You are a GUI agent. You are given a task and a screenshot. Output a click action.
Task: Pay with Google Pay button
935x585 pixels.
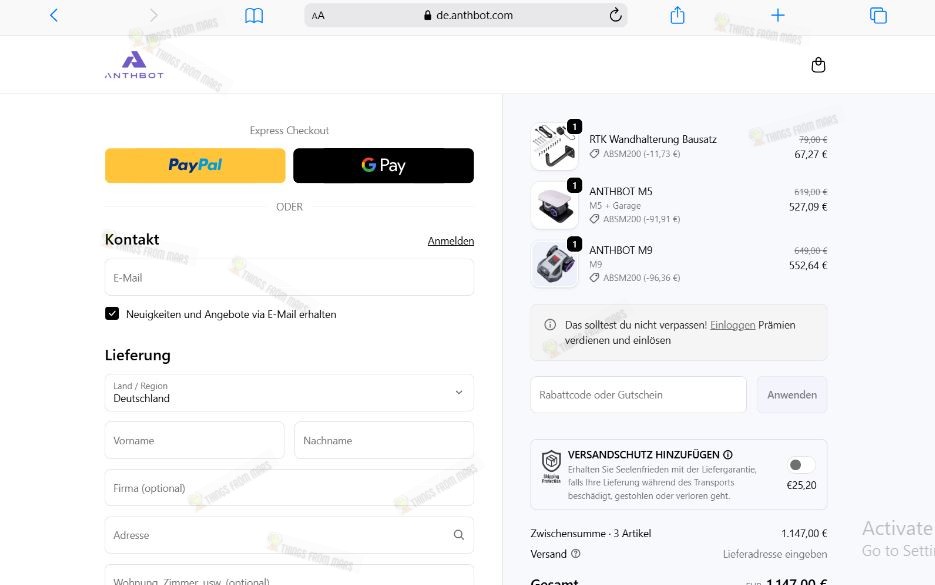click(x=383, y=165)
